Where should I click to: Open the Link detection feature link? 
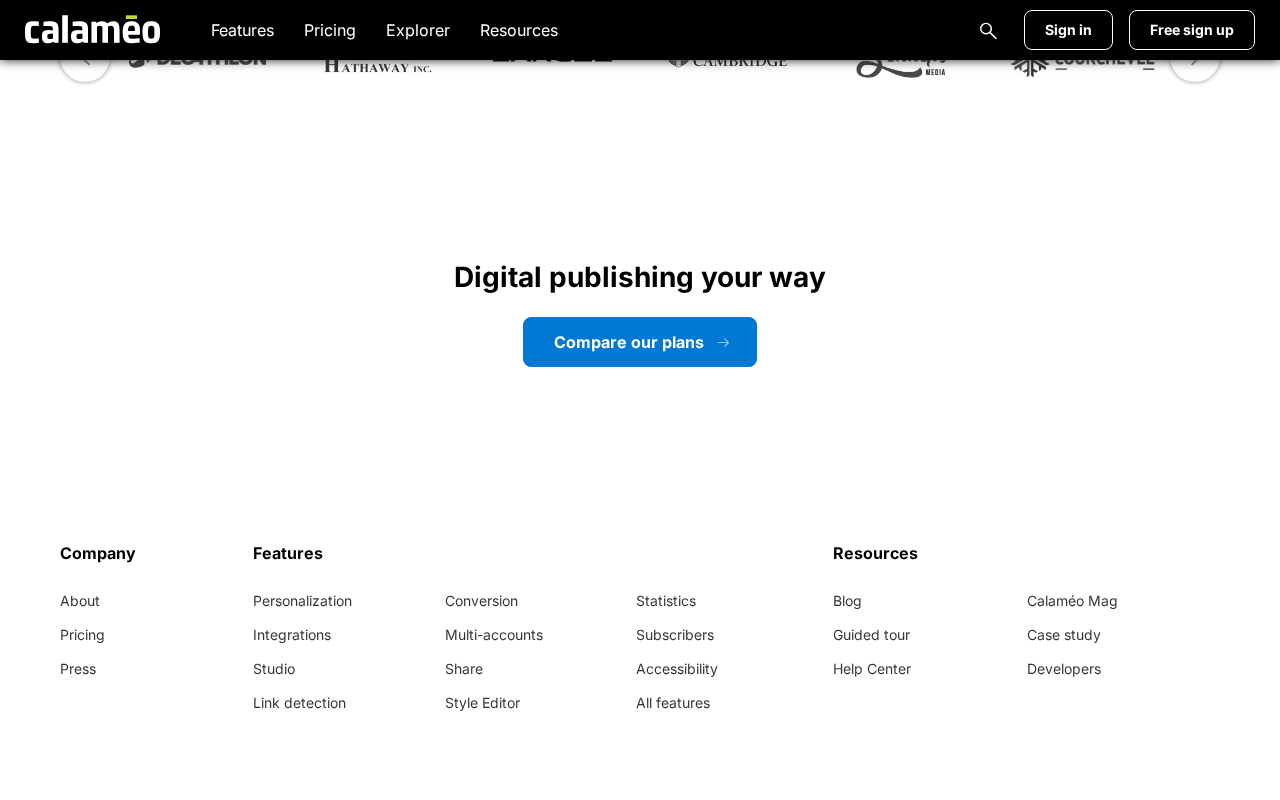[x=299, y=703]
